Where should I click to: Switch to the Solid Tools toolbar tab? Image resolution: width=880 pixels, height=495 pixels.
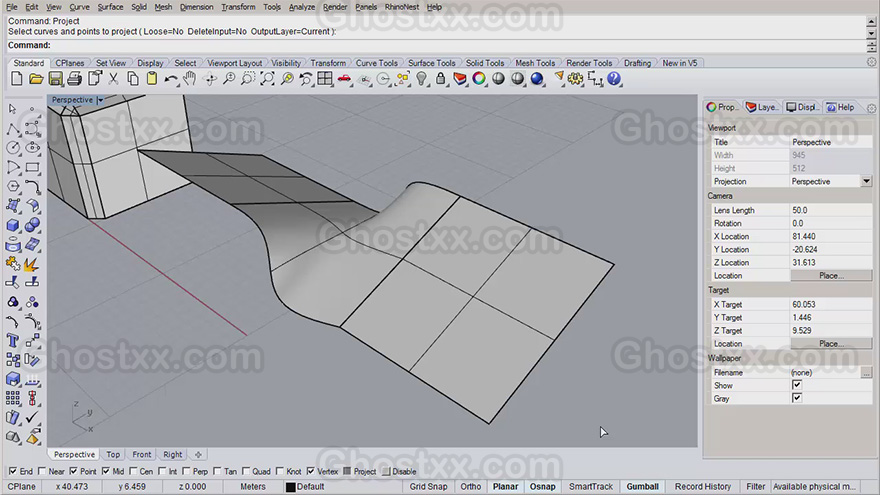pyautogui.click(x=485, y=63)
